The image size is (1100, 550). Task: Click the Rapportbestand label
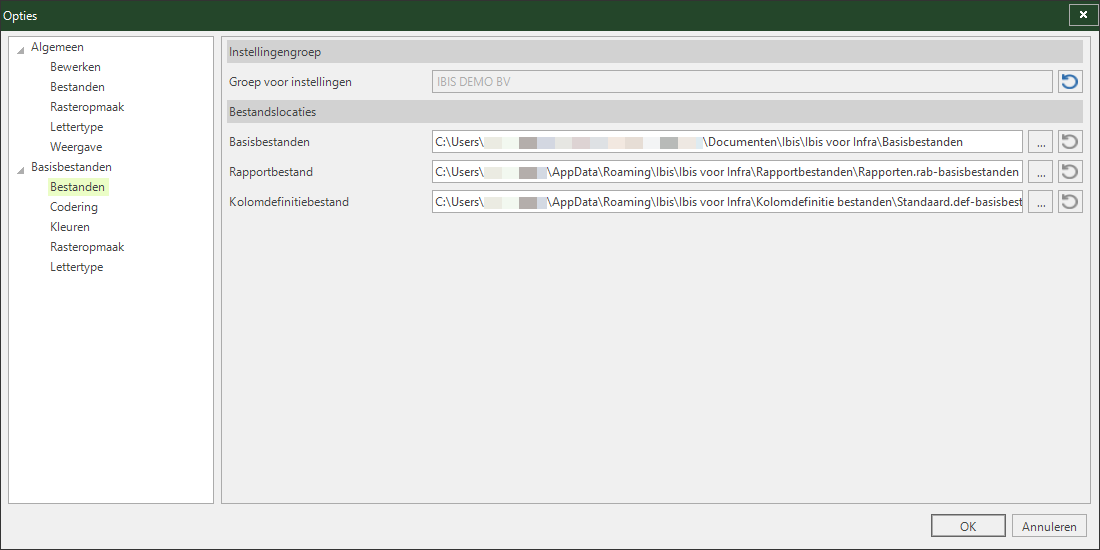pos(271,172)
